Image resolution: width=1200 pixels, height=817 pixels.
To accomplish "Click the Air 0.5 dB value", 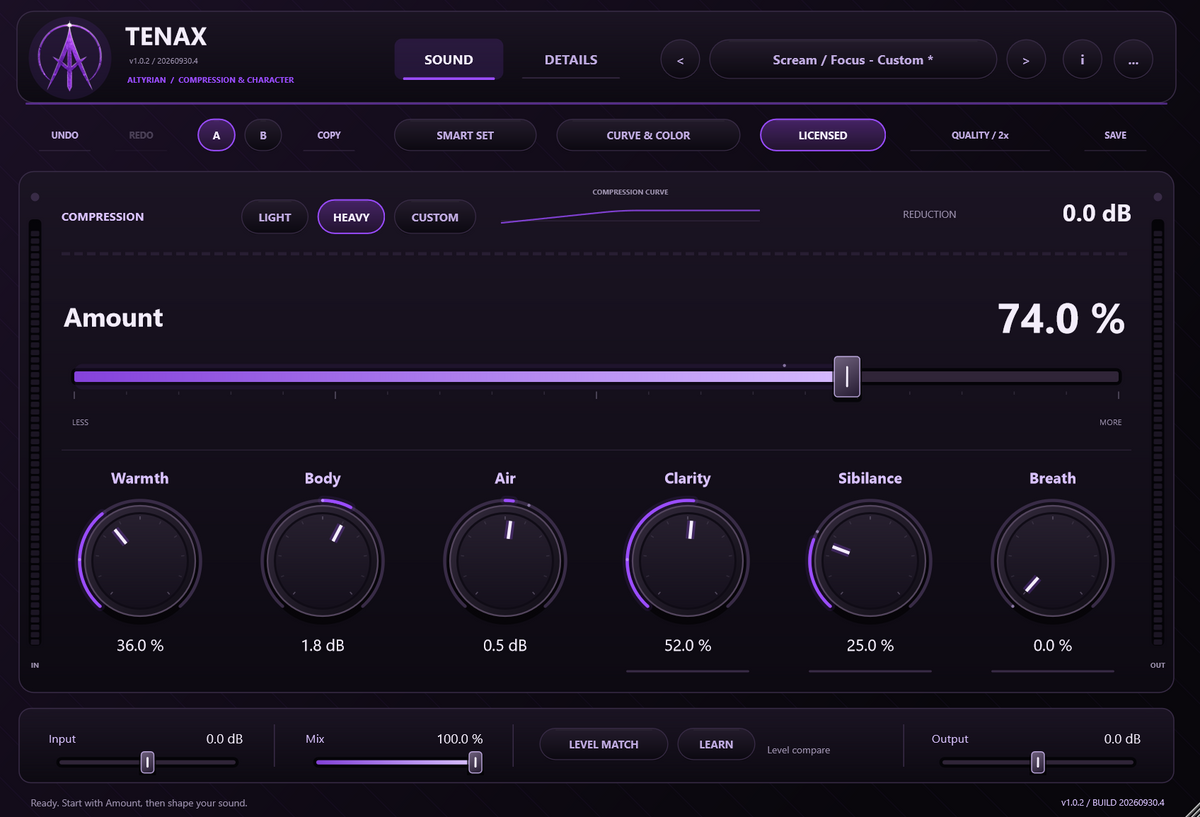I will click(x=505, y=646).
